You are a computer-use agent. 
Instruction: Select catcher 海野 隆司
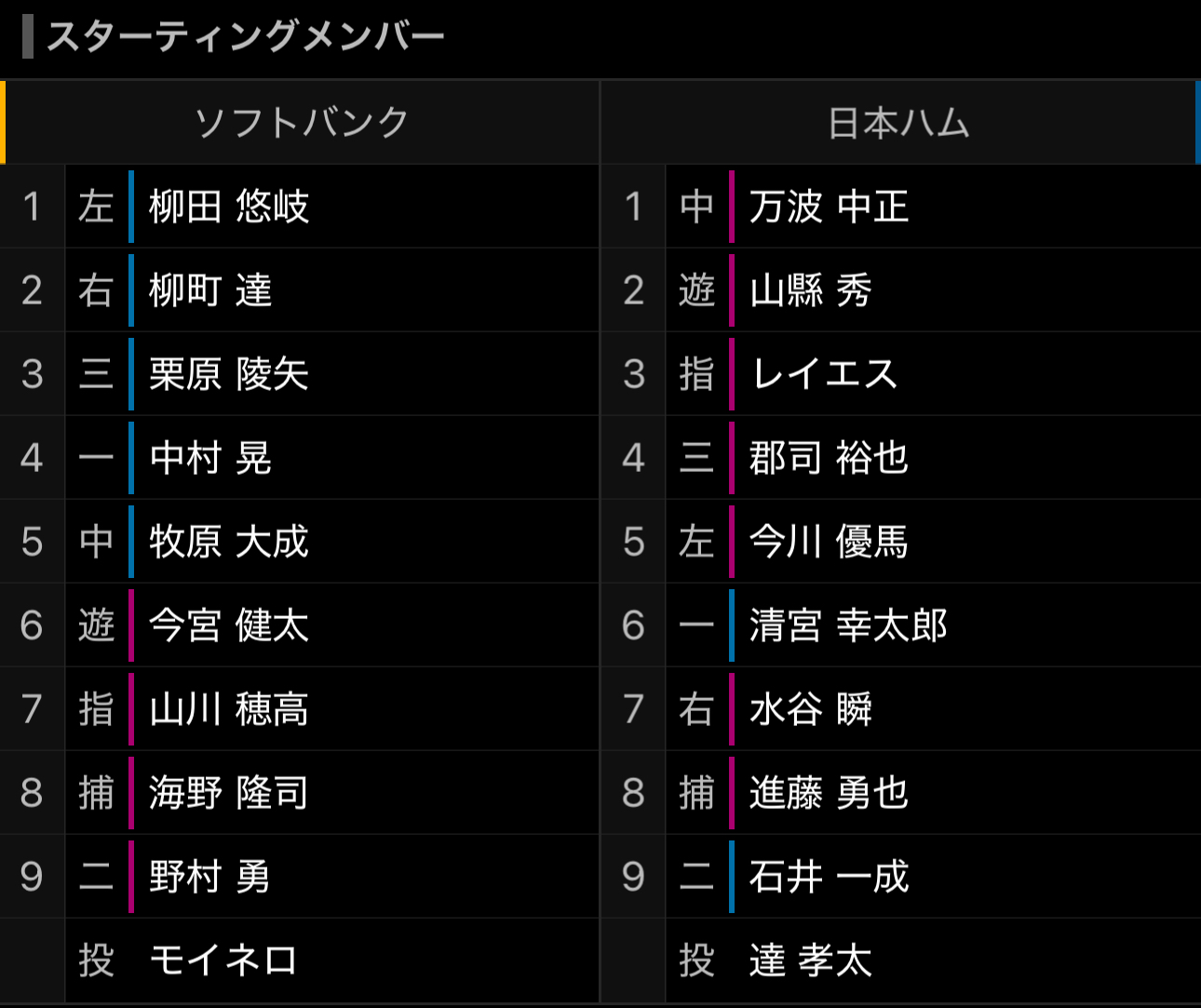[x=229, y=793]
